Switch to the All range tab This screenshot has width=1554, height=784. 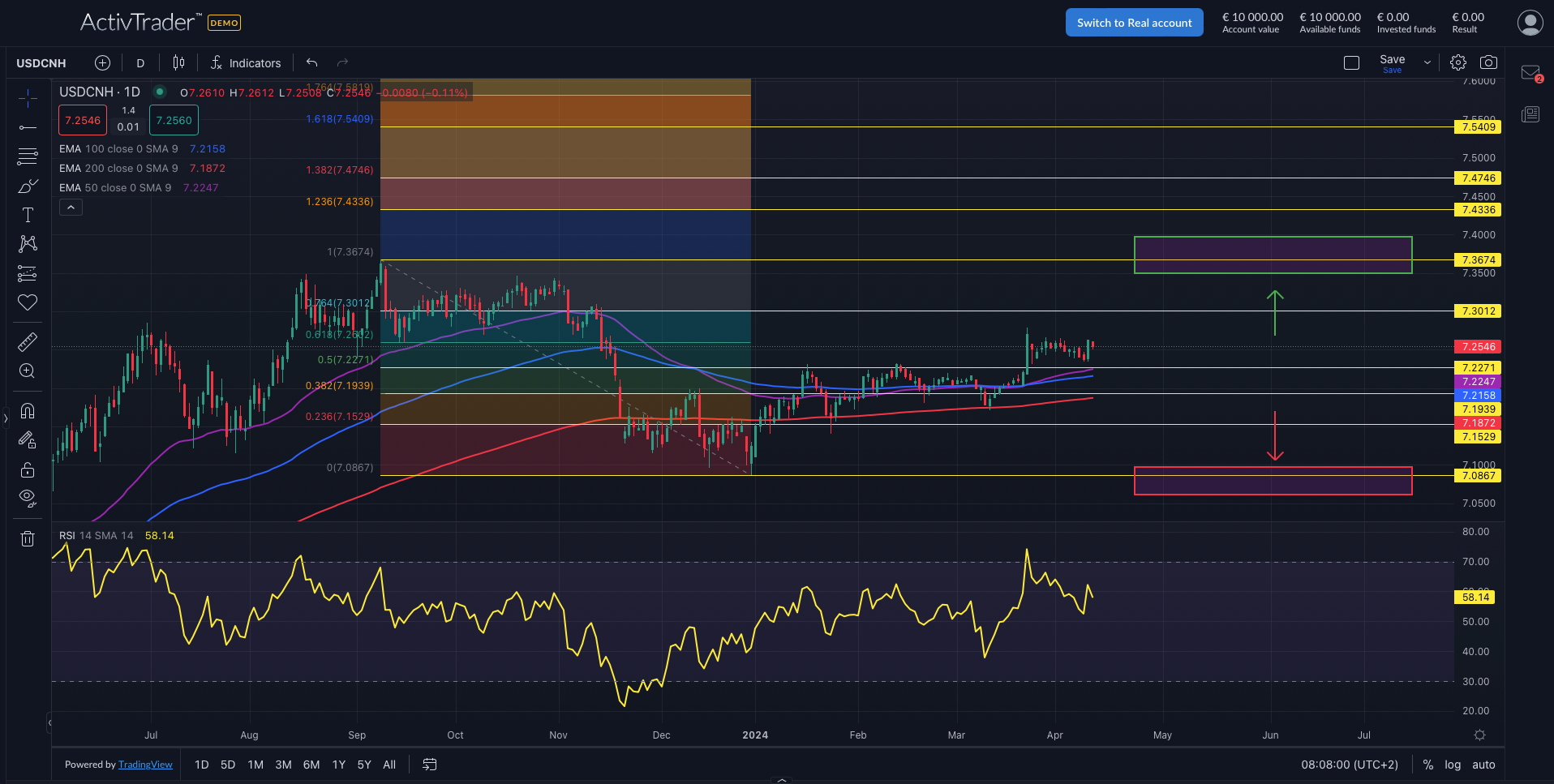click(x=389, y=764)
